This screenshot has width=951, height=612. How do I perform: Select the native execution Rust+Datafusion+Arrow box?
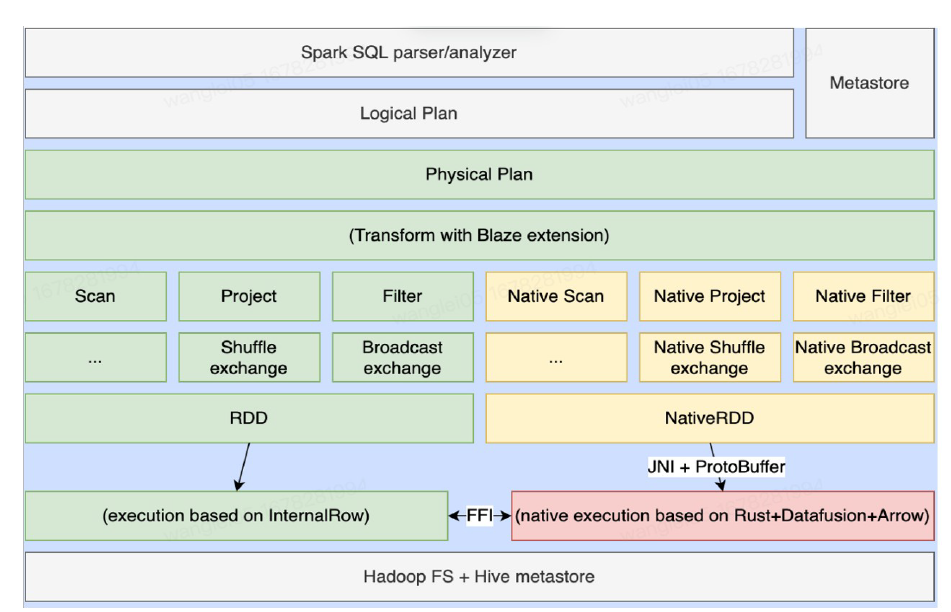(x=722, y=516)
